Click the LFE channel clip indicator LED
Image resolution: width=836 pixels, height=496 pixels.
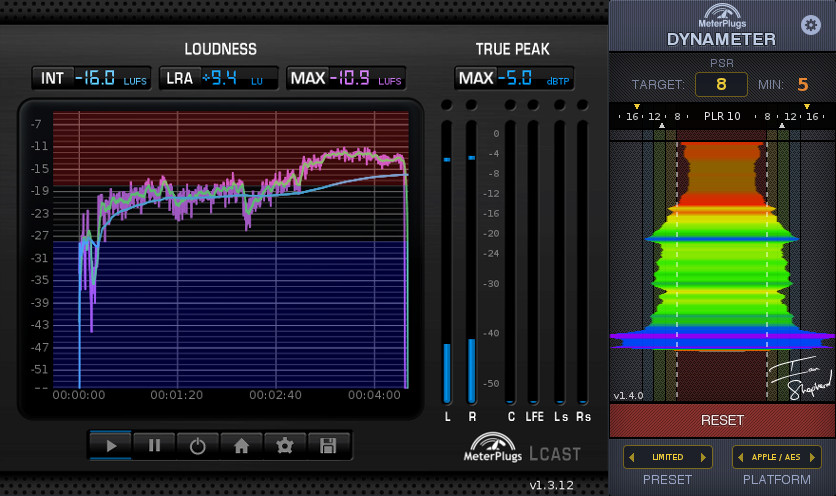pos(533,105)
